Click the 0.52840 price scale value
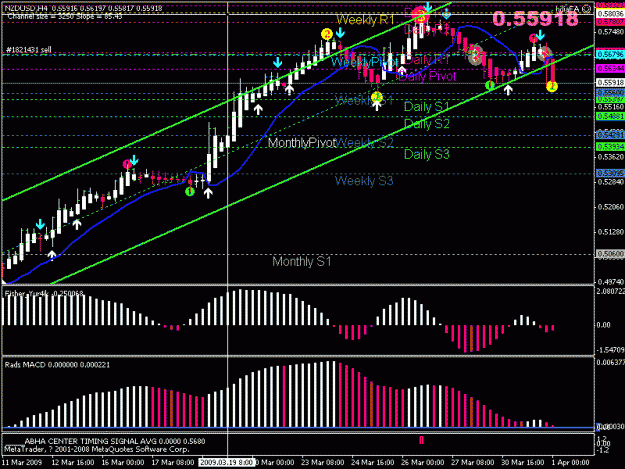 (x=610, y=182)
